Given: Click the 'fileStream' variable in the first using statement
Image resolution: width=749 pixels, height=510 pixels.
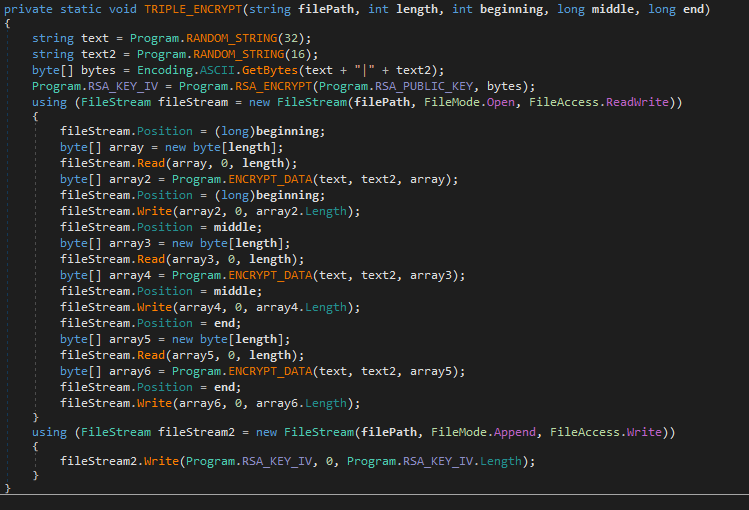Looking at the screenshot, I should [193, 102].
